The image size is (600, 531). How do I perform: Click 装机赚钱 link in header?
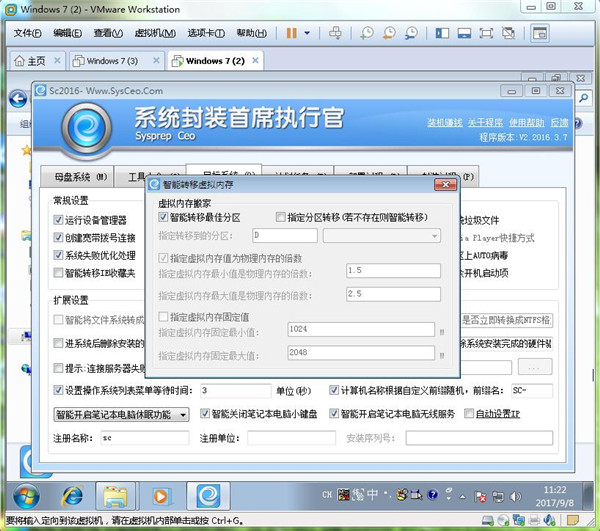445,122
